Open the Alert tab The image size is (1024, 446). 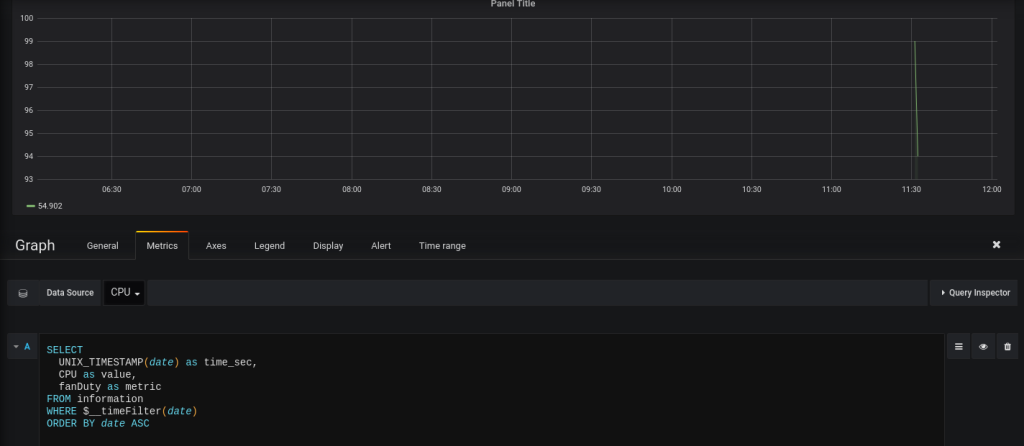[x=381, y=246]
